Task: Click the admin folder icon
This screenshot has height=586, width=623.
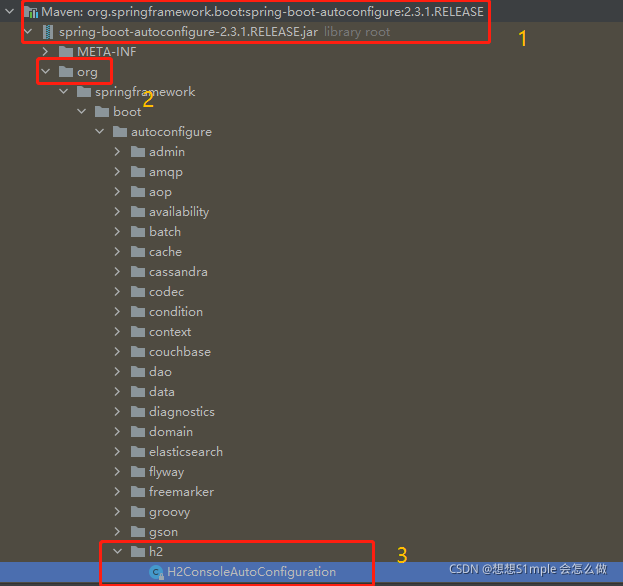Action: (138, 152)
